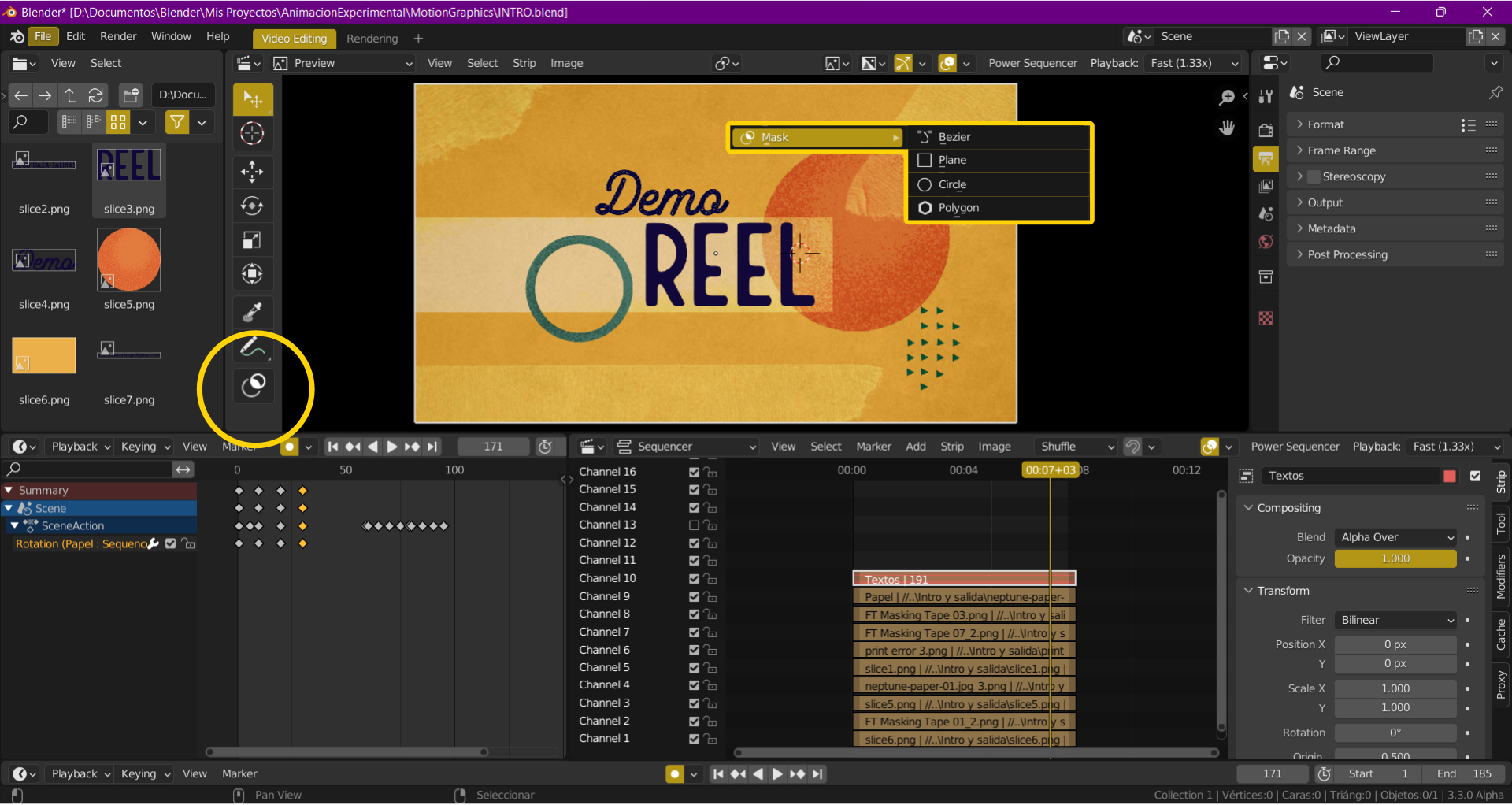Toggle the Stereoscopy checkbox
1512x805 pixels.
1314,176
